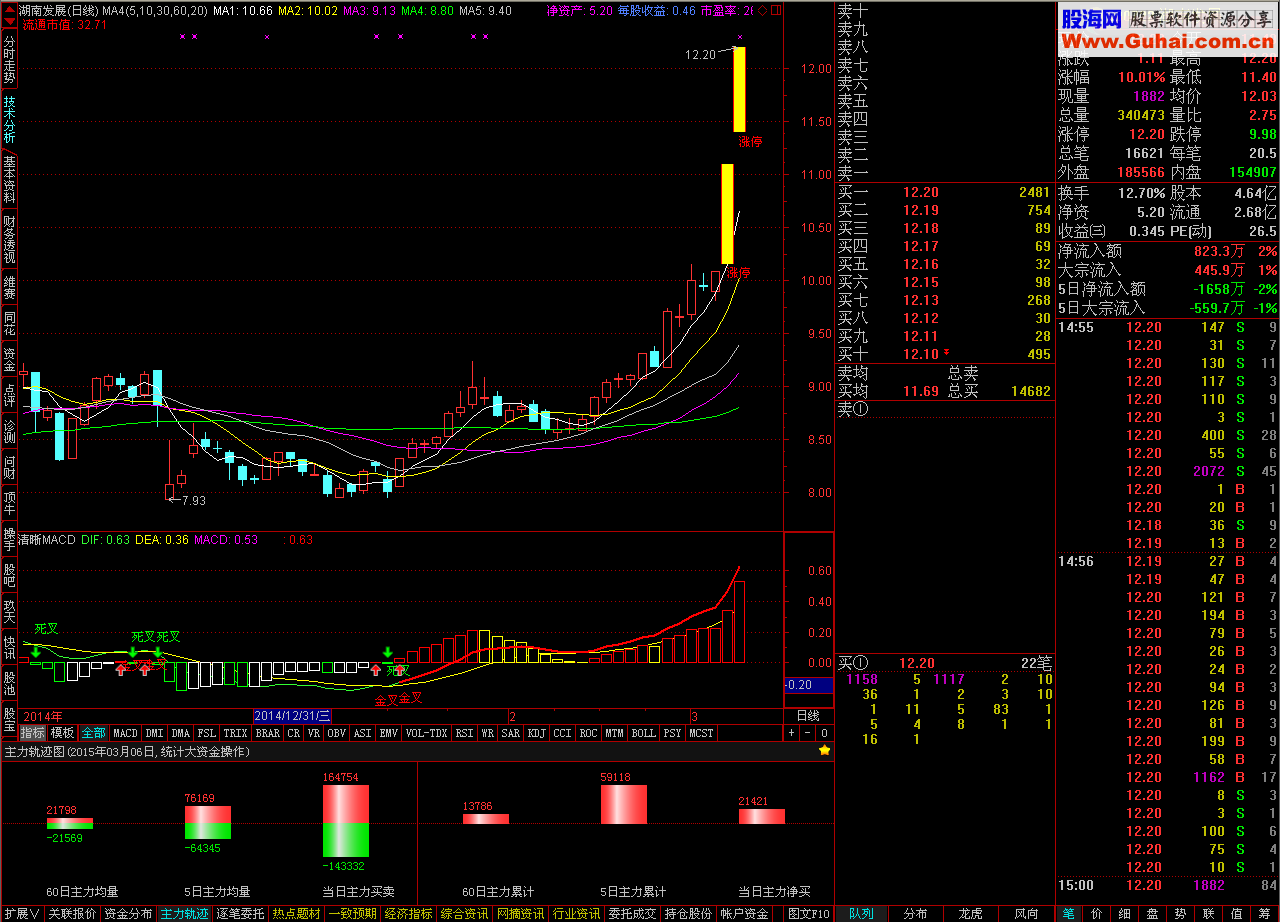Open the 一致预期 bottom tab
Image resolution: width=1280 pixels, height=922 pixels.
click(x=352, y=914)
